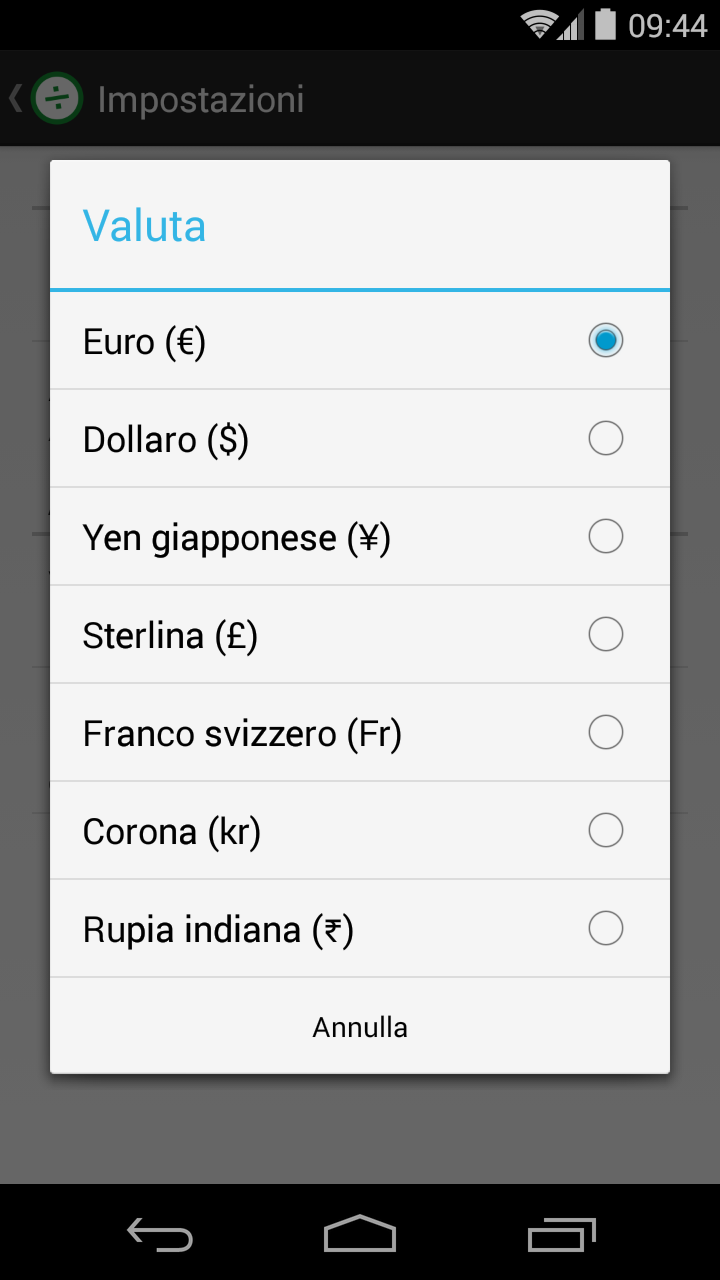The image size is (720, 1280).
Task: Tap the Impostazioni title in action bar
Action: coord(201,100)
